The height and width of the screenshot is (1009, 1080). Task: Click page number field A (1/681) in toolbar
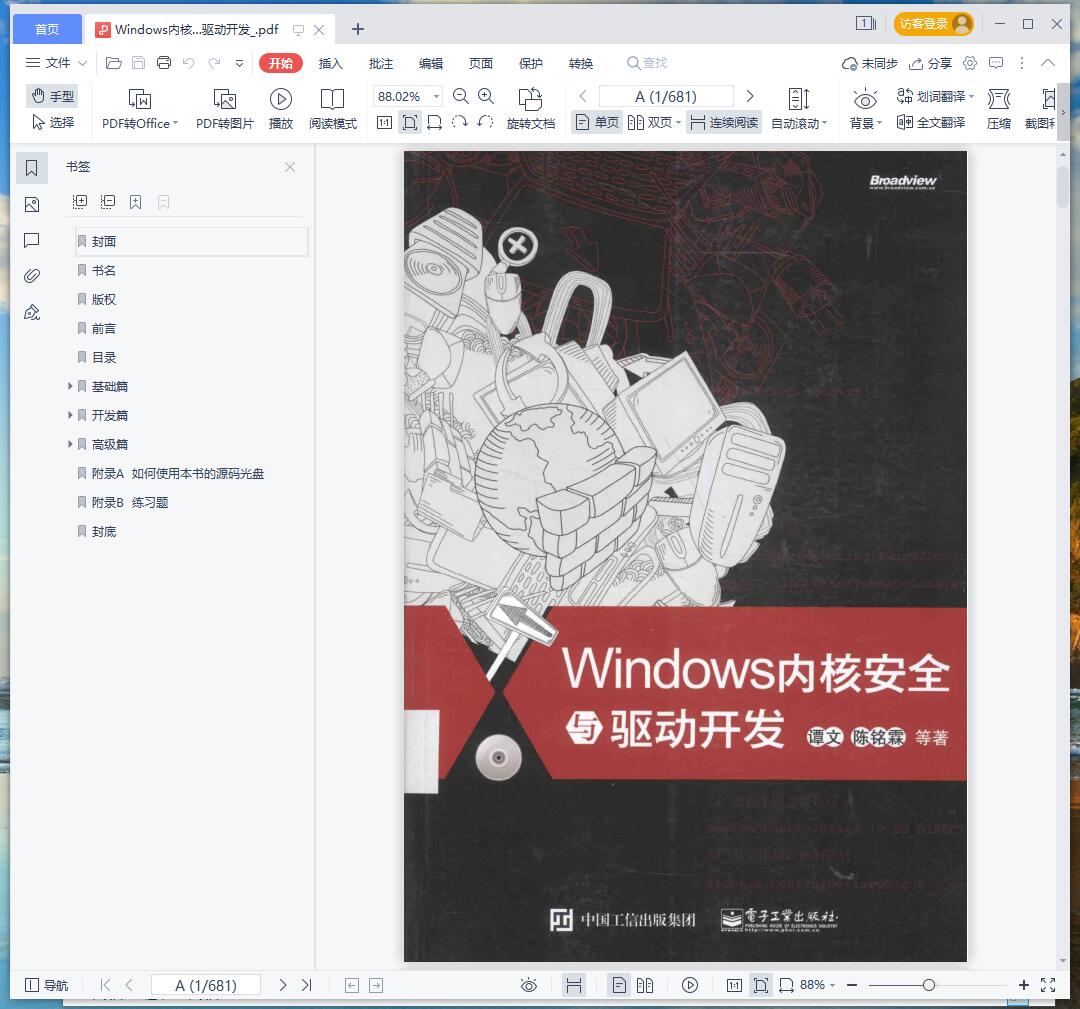[666, 96]
